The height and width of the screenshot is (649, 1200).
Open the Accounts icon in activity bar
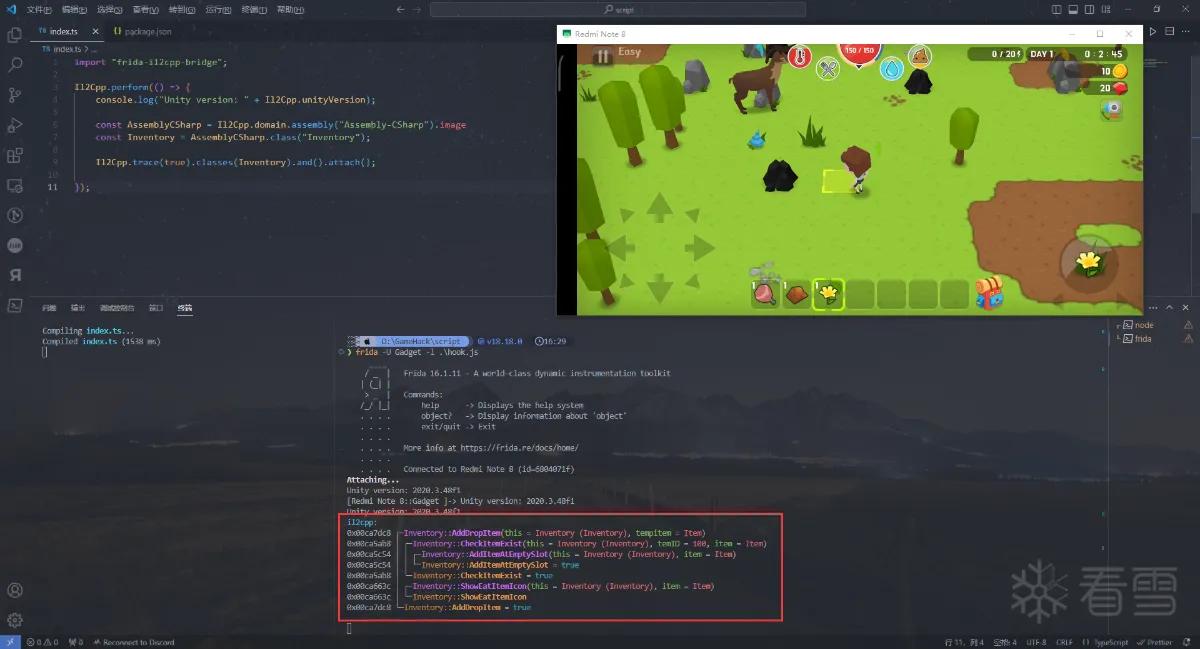coord(15,590)
